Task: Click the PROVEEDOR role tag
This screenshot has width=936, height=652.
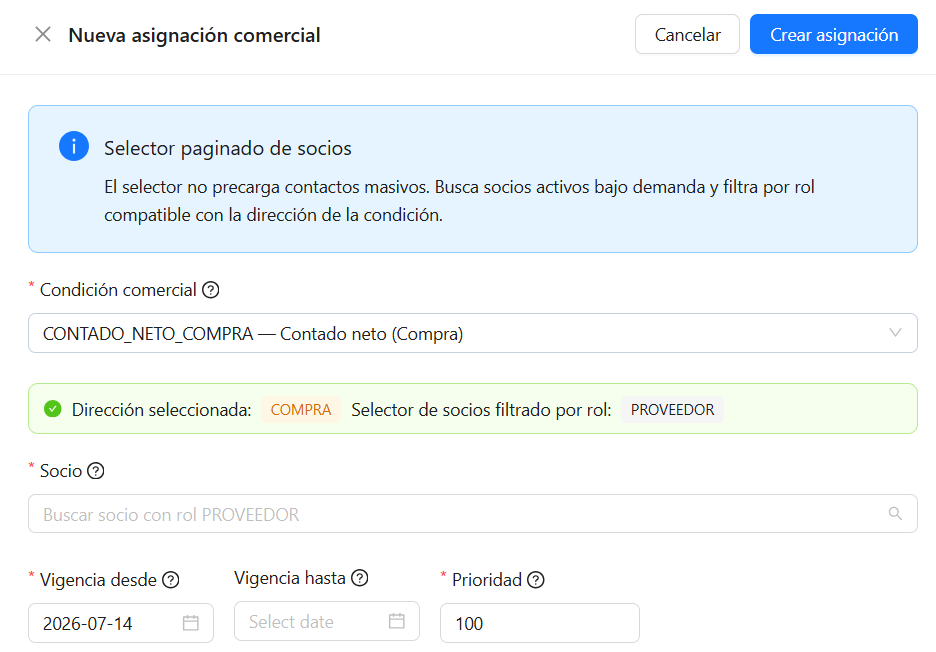Action: click(x=672, y=410)
